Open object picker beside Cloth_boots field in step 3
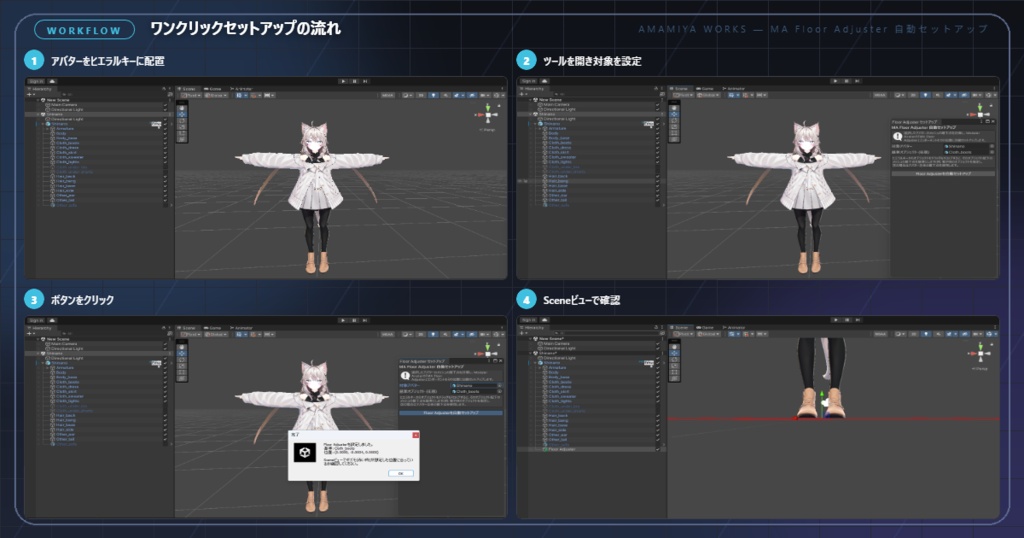This screenshot has height=538, width=1024. [498, 391]
